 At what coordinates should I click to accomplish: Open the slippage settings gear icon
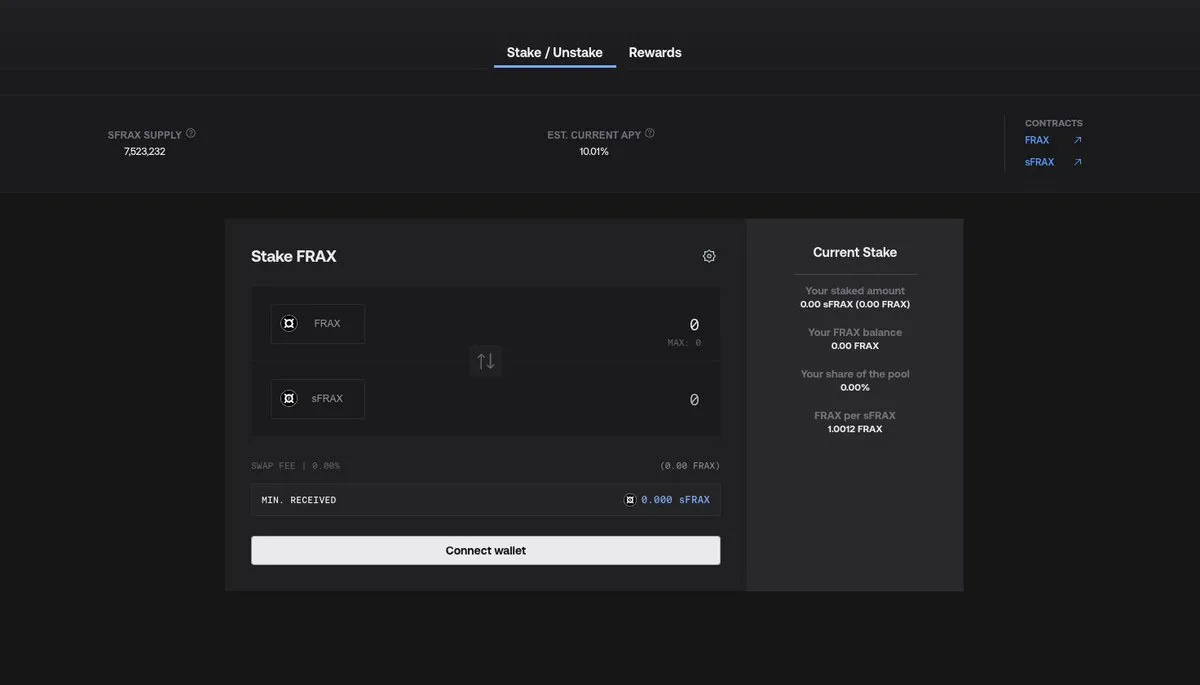point(709,256)
